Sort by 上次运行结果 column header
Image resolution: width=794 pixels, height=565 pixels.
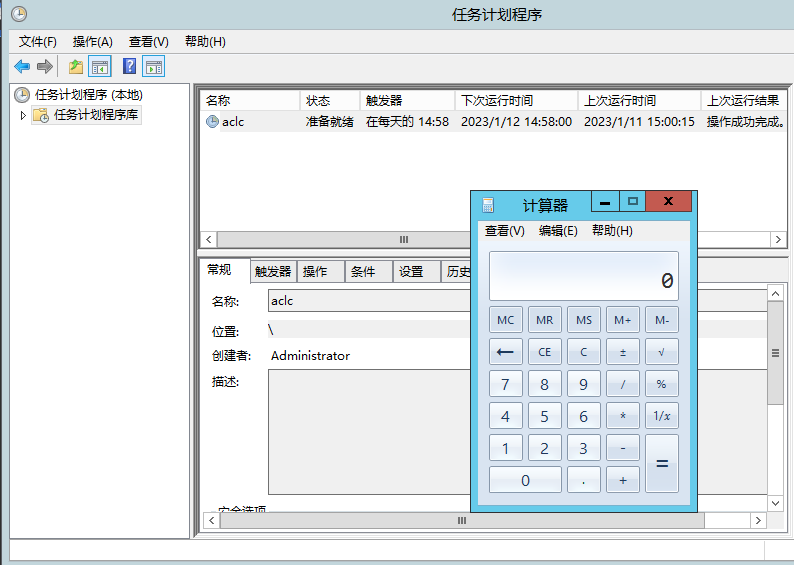[x=743, y=101]
